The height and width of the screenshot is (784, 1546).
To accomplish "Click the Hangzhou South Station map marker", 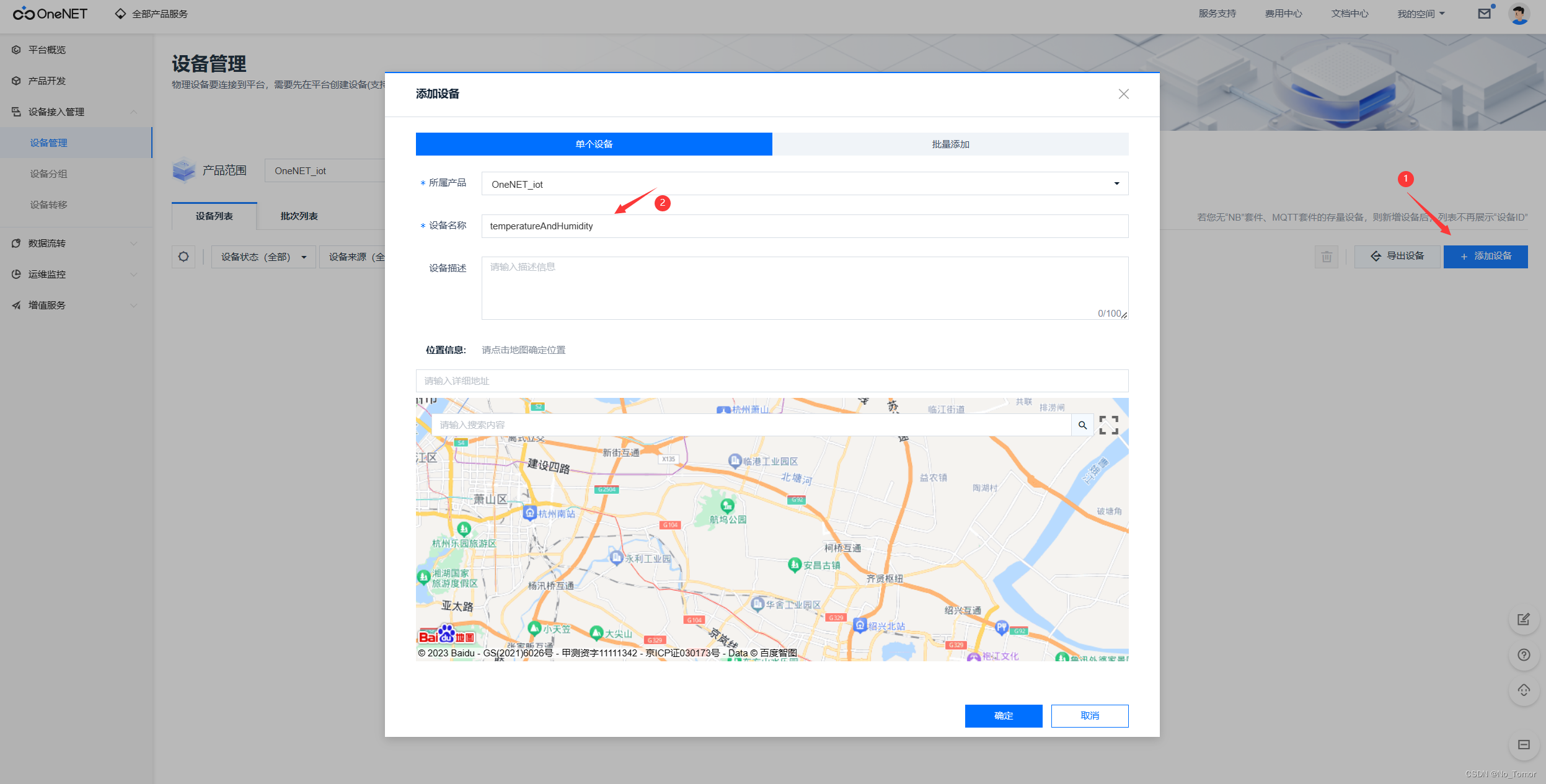I will point(530,513).
